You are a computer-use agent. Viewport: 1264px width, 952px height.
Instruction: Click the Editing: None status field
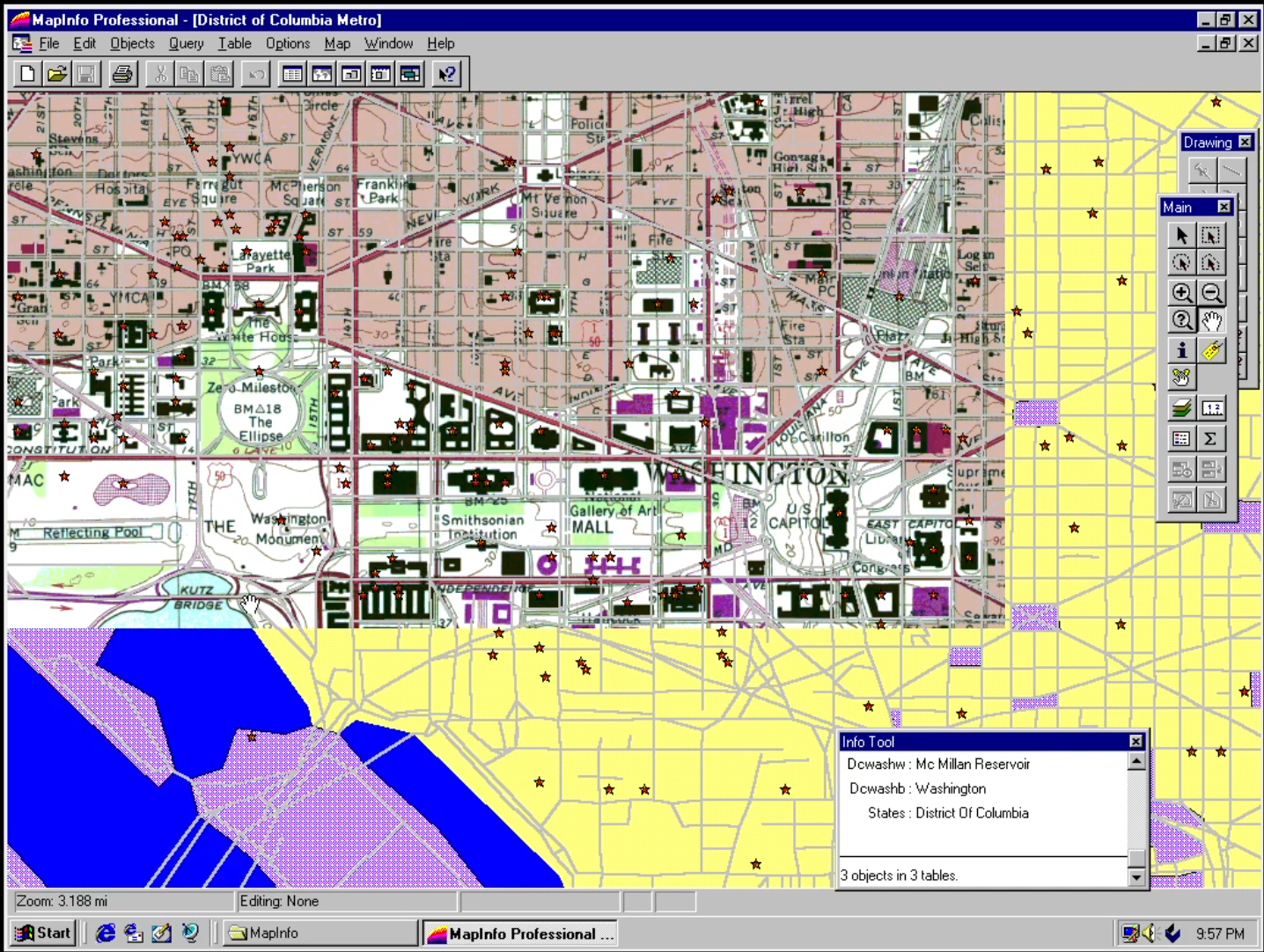point(347,901)
